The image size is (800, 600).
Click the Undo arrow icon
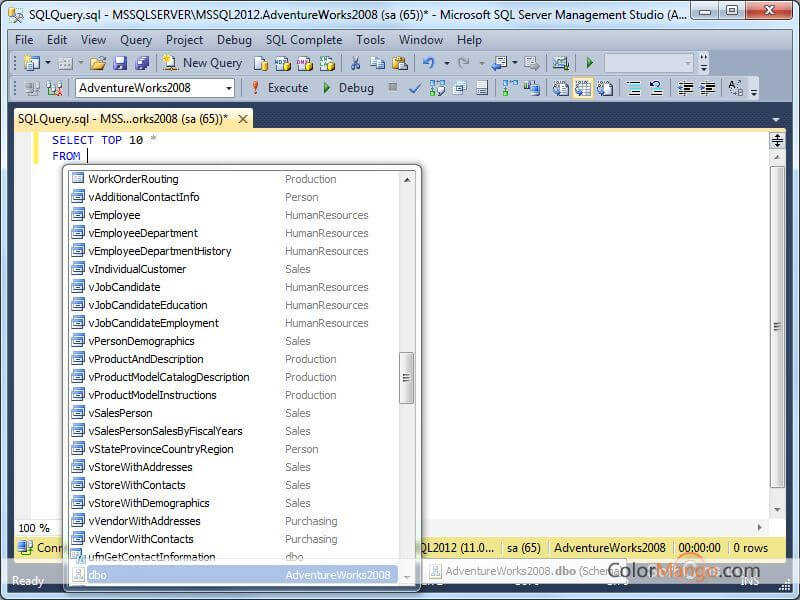click(429, 63)
